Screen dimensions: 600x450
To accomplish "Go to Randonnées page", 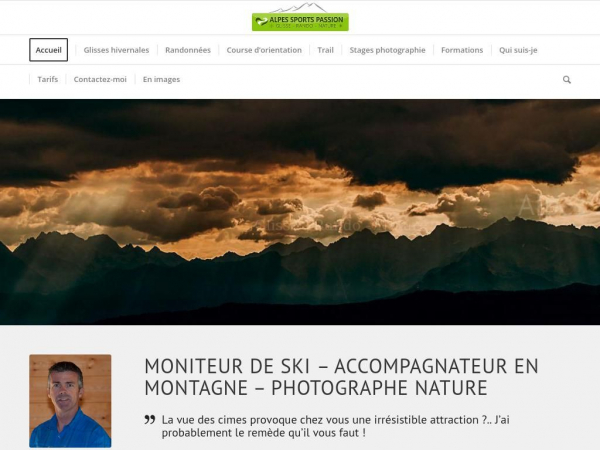I will 188,50.
